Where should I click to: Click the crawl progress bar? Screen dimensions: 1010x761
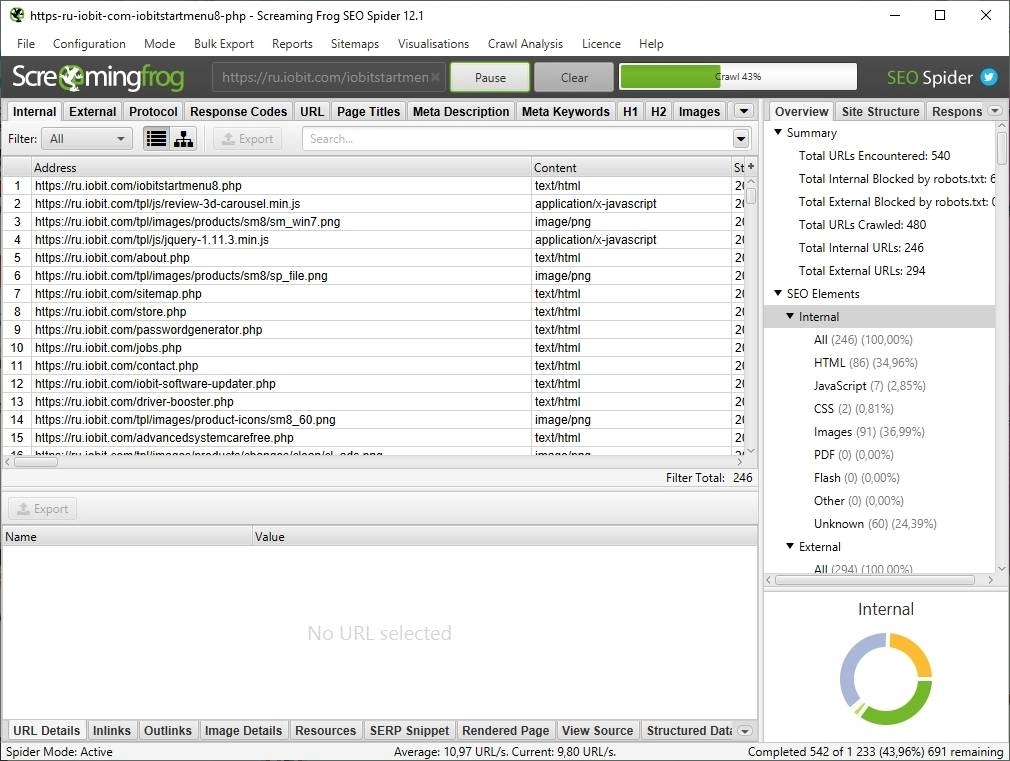[738, 77]
